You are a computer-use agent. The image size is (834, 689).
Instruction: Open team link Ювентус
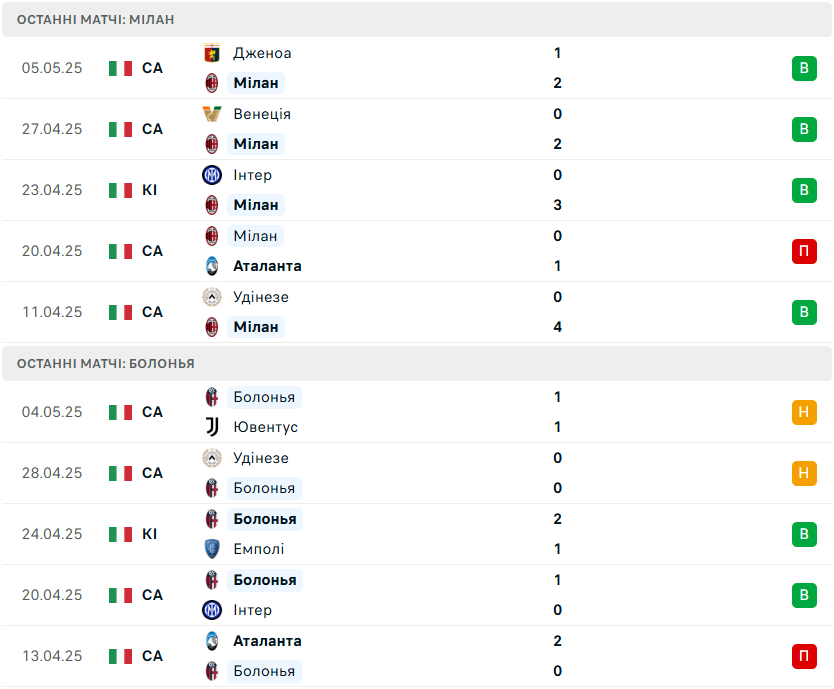pos(265,427)
